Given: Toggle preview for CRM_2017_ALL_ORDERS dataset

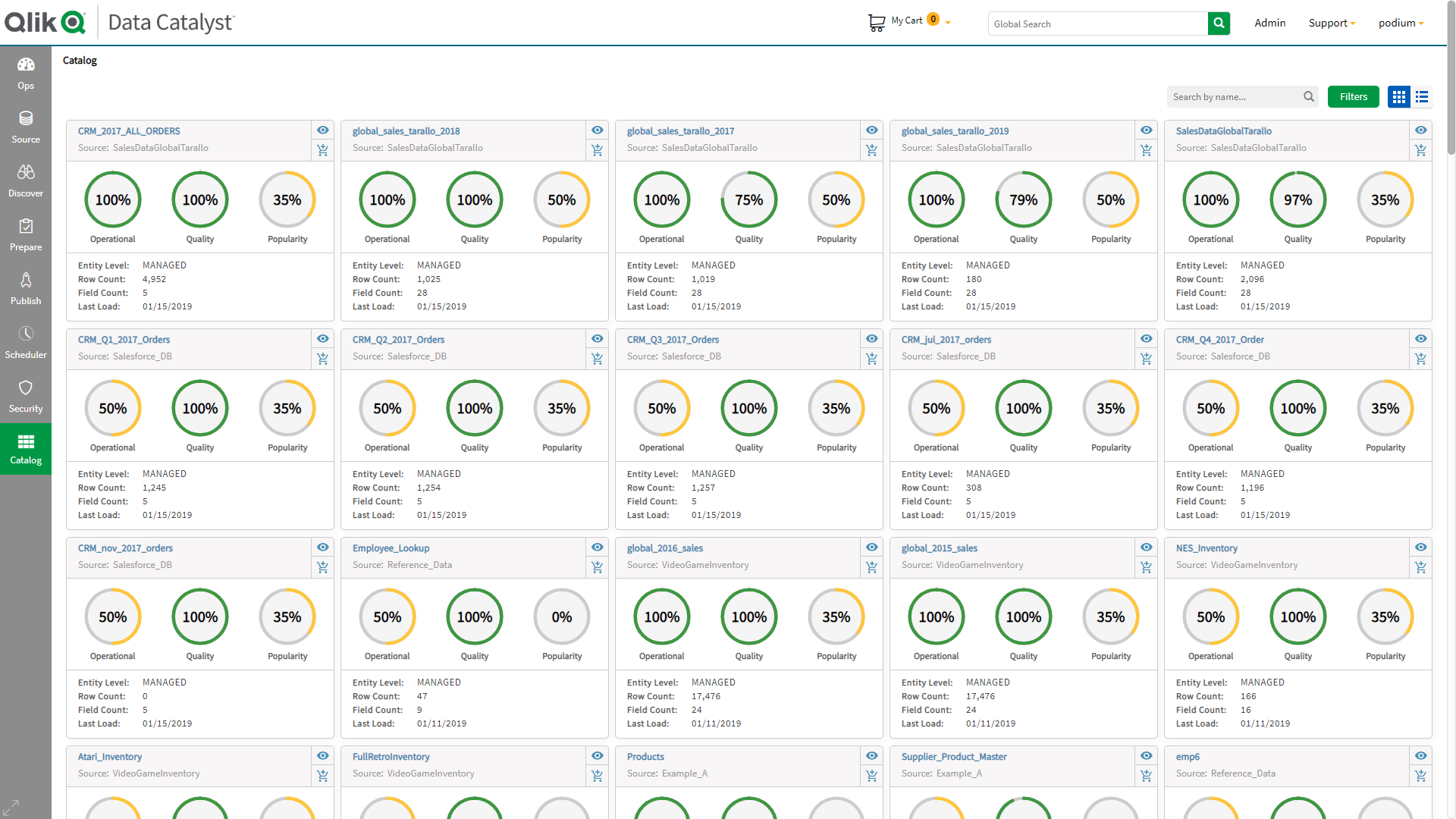Looking at the screenshot, I should tap(322, 130).
